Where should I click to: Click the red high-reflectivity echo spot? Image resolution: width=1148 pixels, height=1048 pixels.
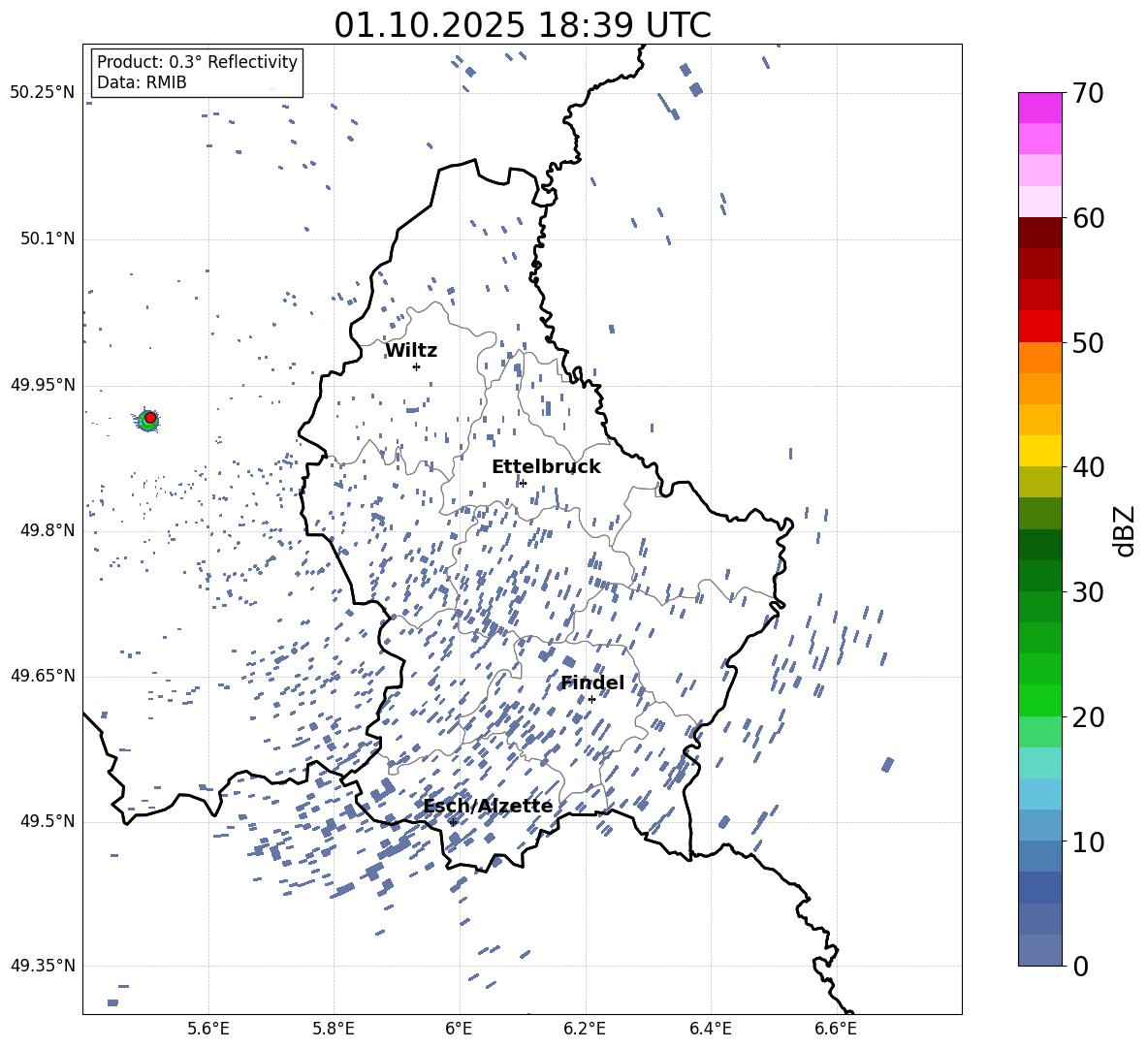[x=150, y=418]
